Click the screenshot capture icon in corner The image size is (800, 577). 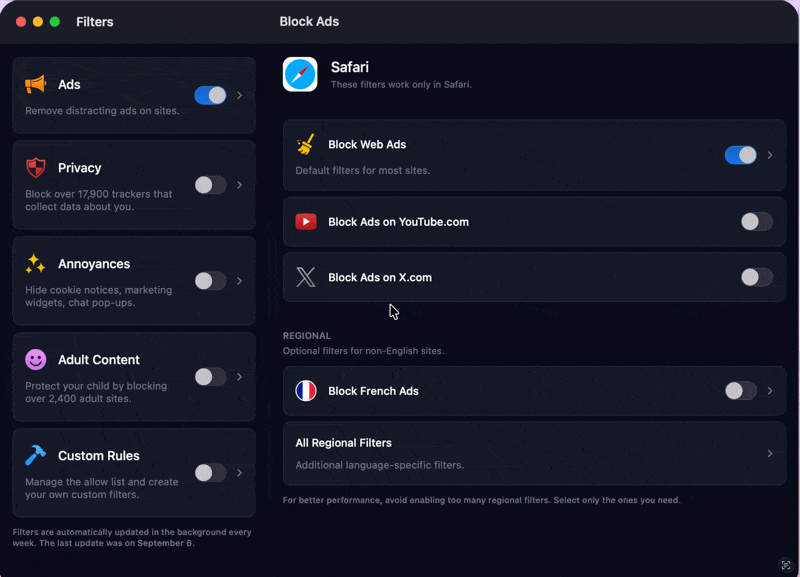click(x=786, y=565)
